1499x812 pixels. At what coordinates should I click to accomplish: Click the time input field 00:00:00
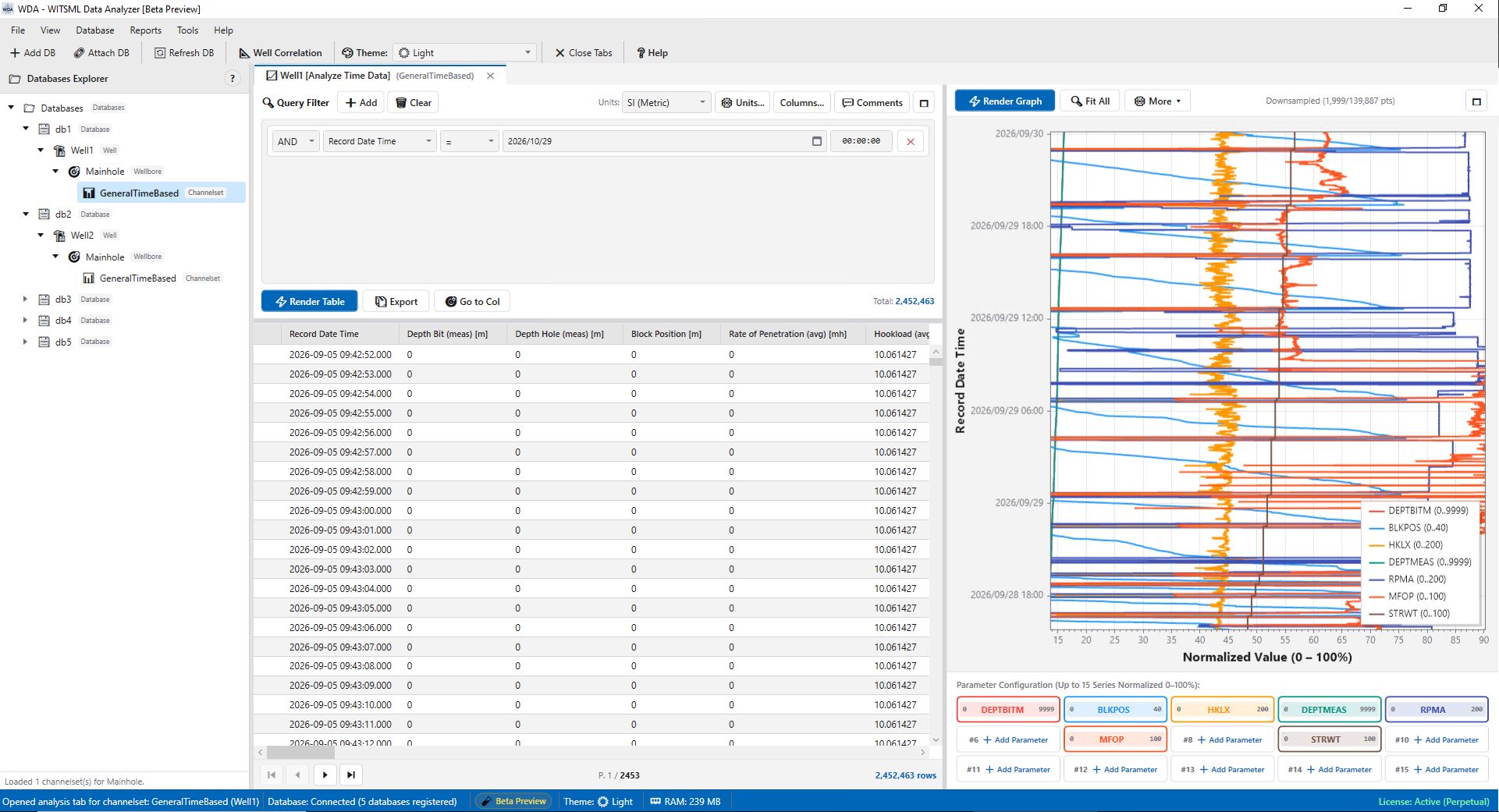pyautogui.click(x=861, y=141)
